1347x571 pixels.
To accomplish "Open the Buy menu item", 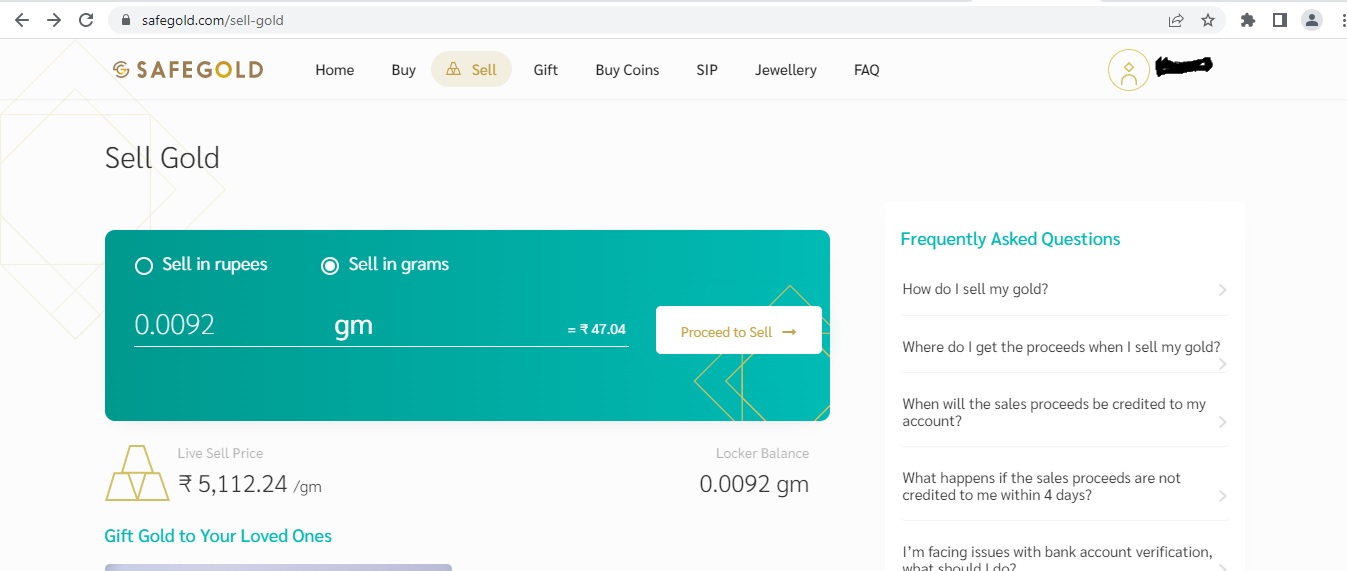I will [x=403, y=70].
